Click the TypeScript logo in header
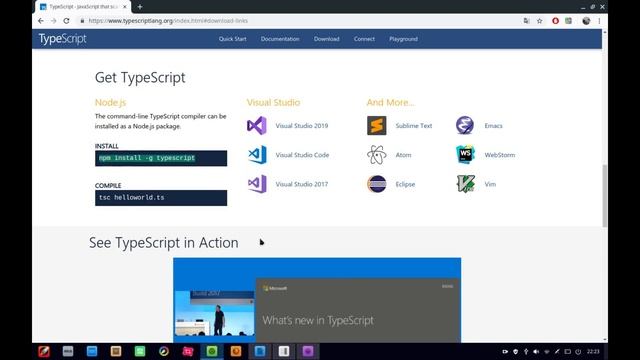This screenshot has width=640, height=360. pos(62,39)
